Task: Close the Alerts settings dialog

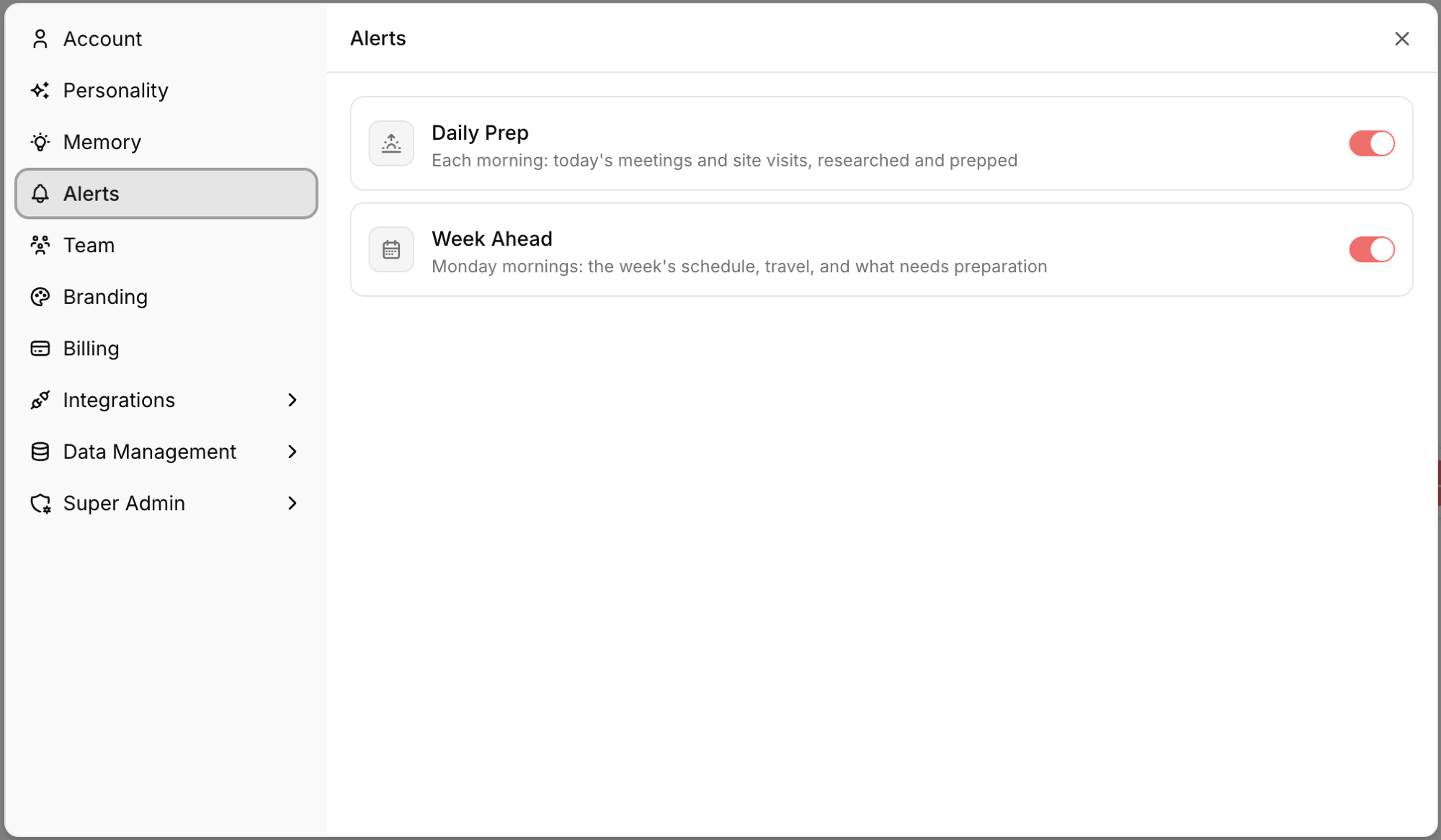Action: [1401, 39]
